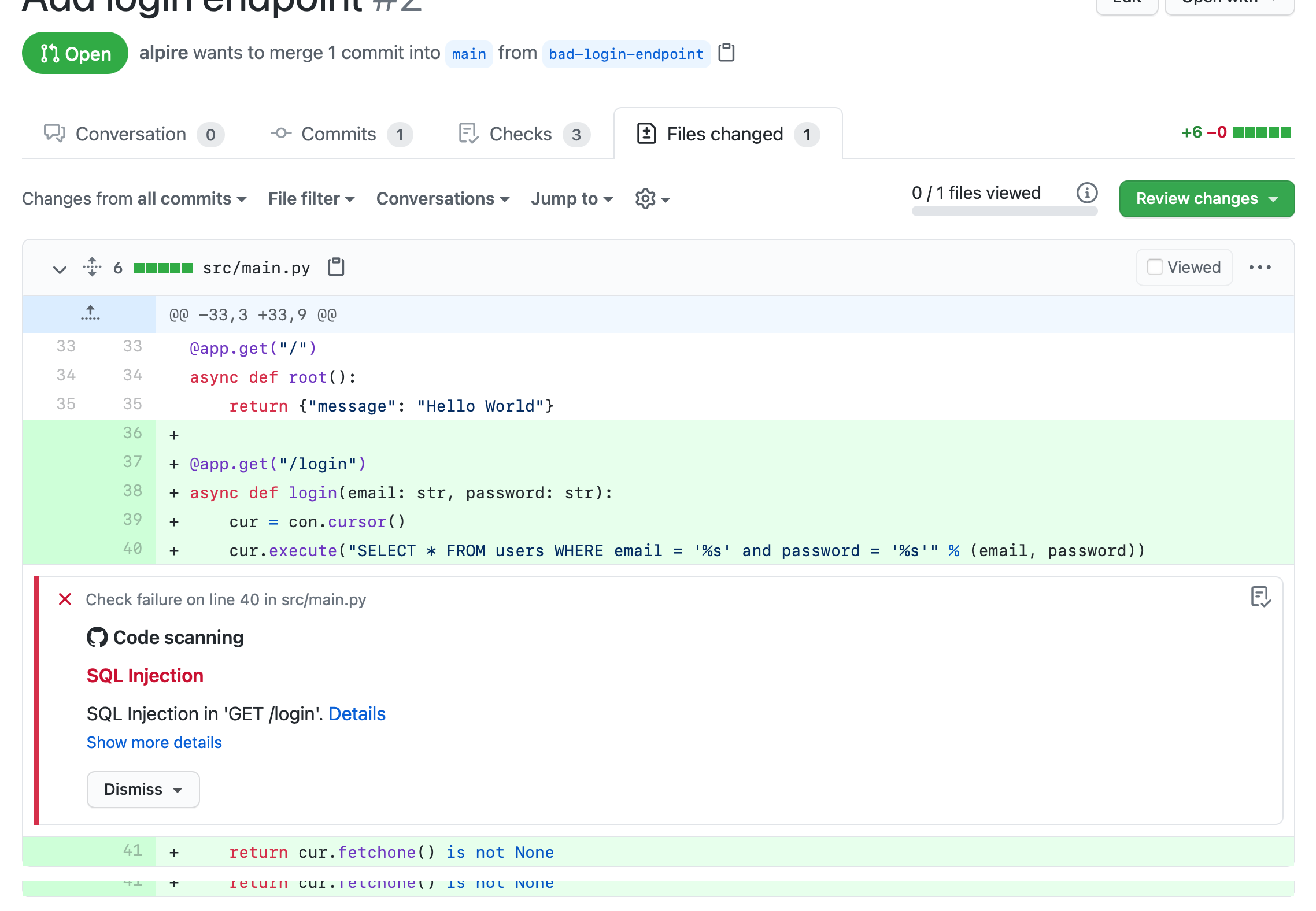Expand hidden lines above line 33
This screenshot has width=1316, height=911.
[90, 314]
